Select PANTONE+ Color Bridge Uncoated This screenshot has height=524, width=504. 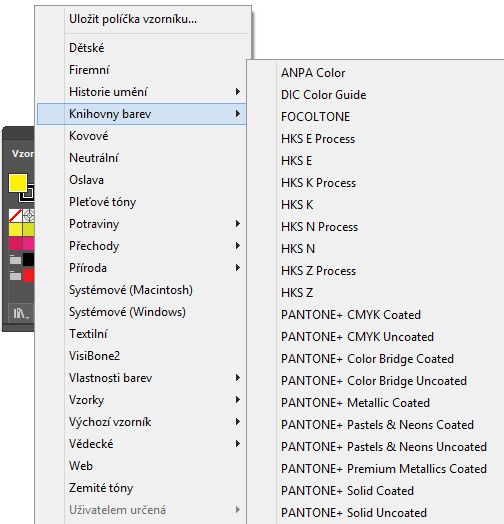376,381
